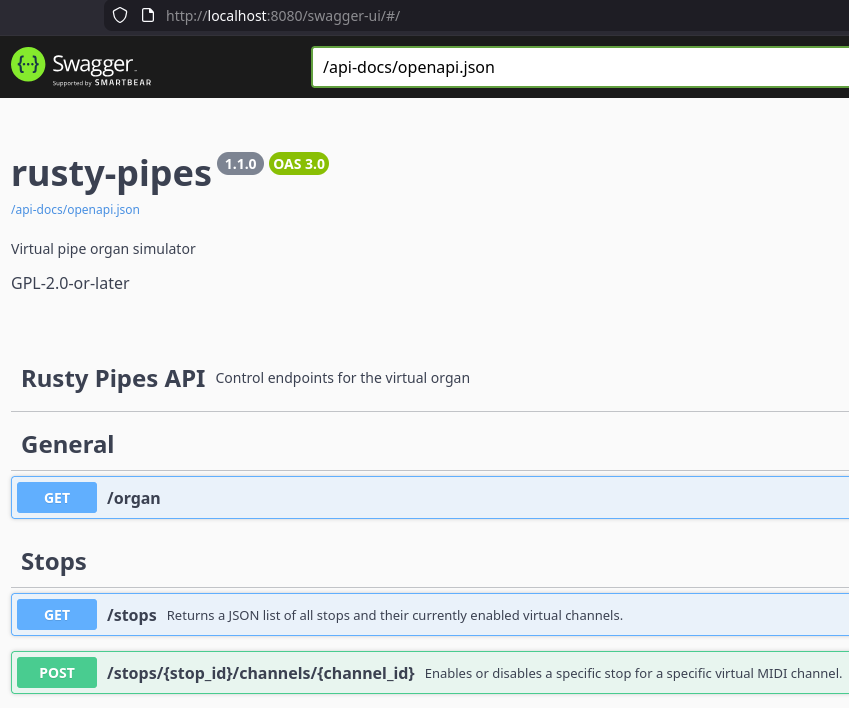
Task: Open the /api-docs/openapi.json link under title
Action: tap(75, 210)
